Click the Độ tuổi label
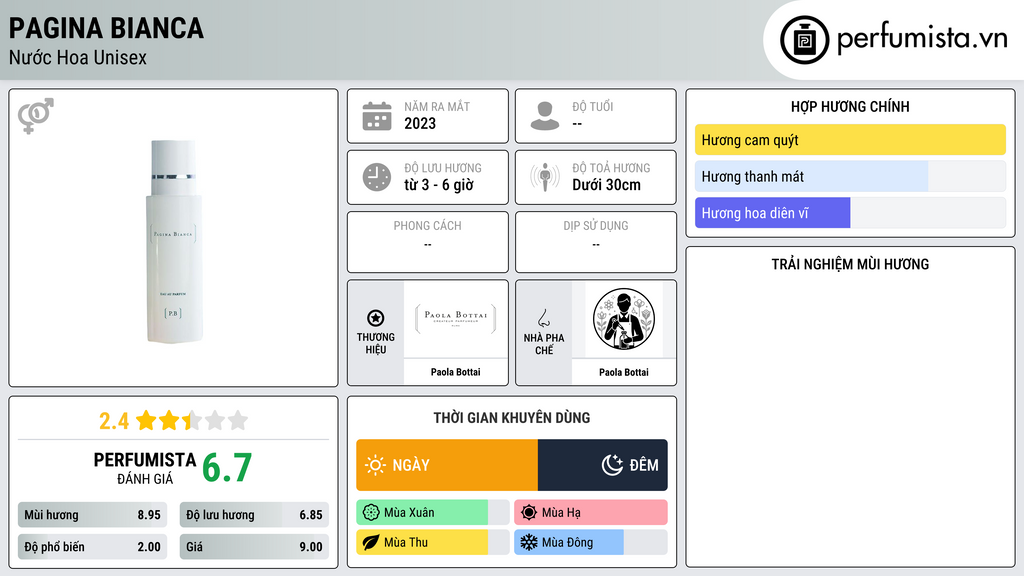 pos(593,106)
